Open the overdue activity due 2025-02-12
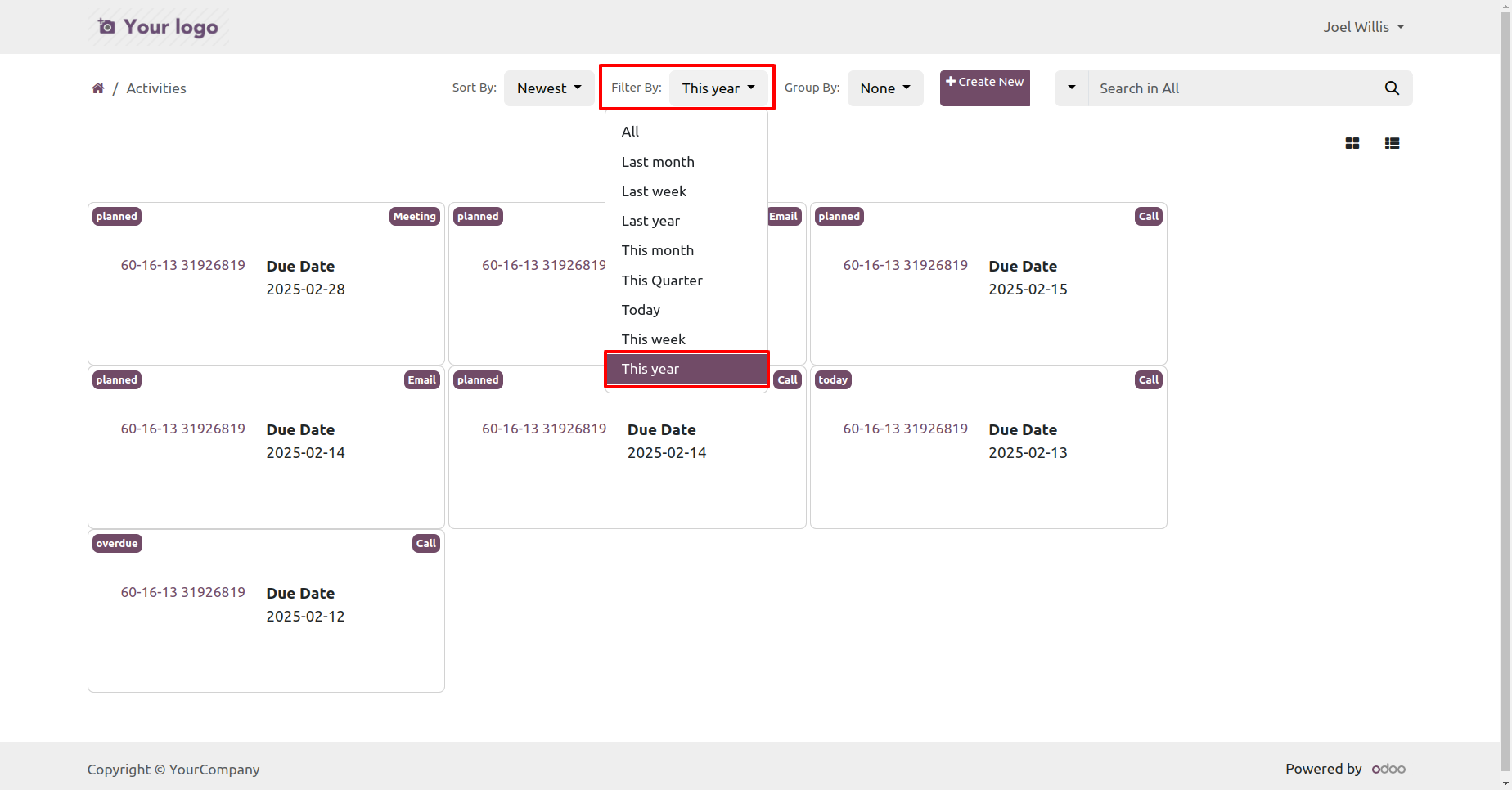This screenshot has width=1512, height=790. [266, 611]
